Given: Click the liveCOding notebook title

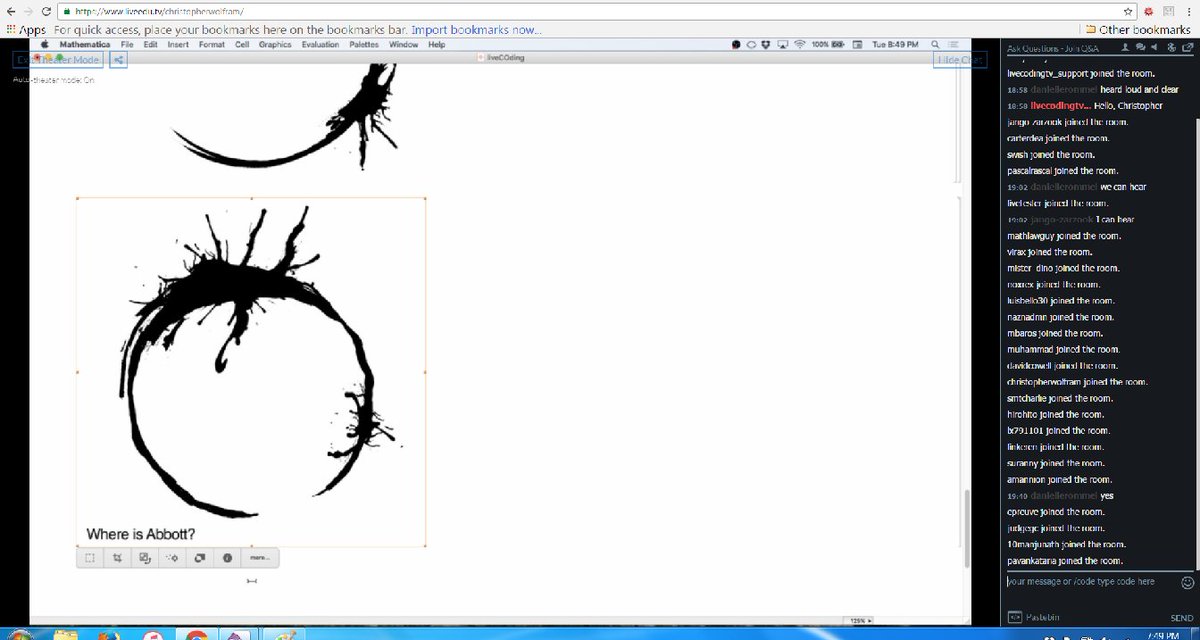Looking at the screenshot, I should 505,57.
